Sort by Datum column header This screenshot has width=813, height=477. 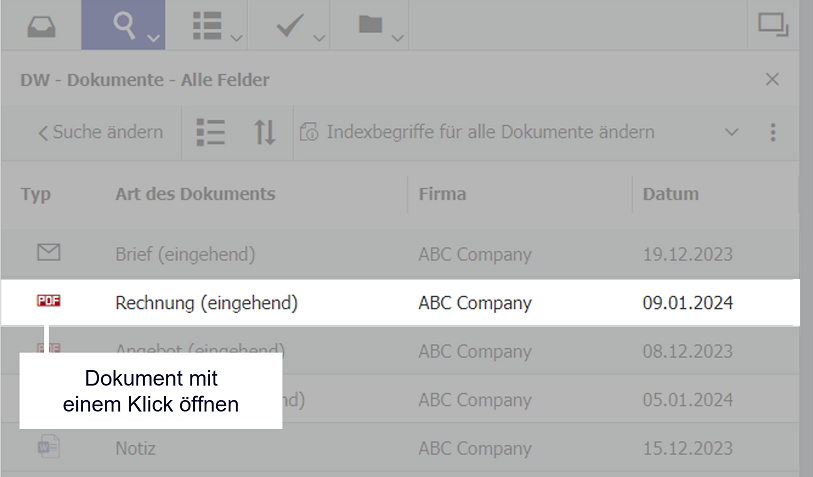point(670,194)
